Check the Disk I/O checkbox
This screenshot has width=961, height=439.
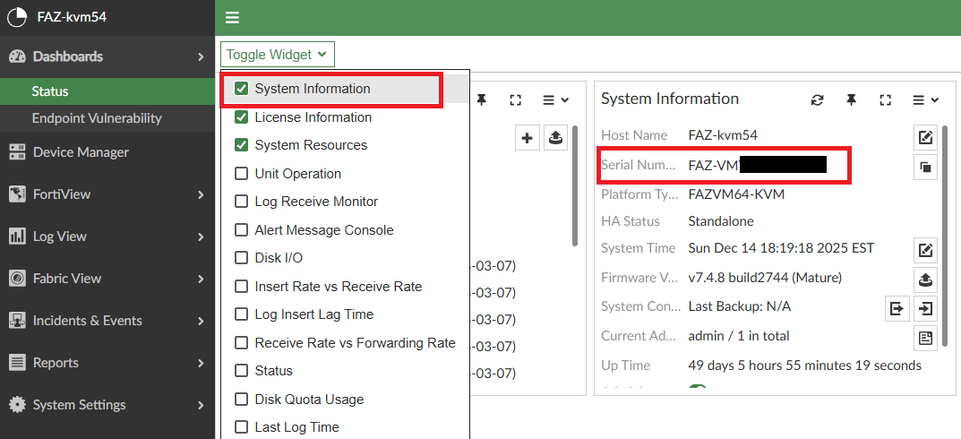point(242,258)
